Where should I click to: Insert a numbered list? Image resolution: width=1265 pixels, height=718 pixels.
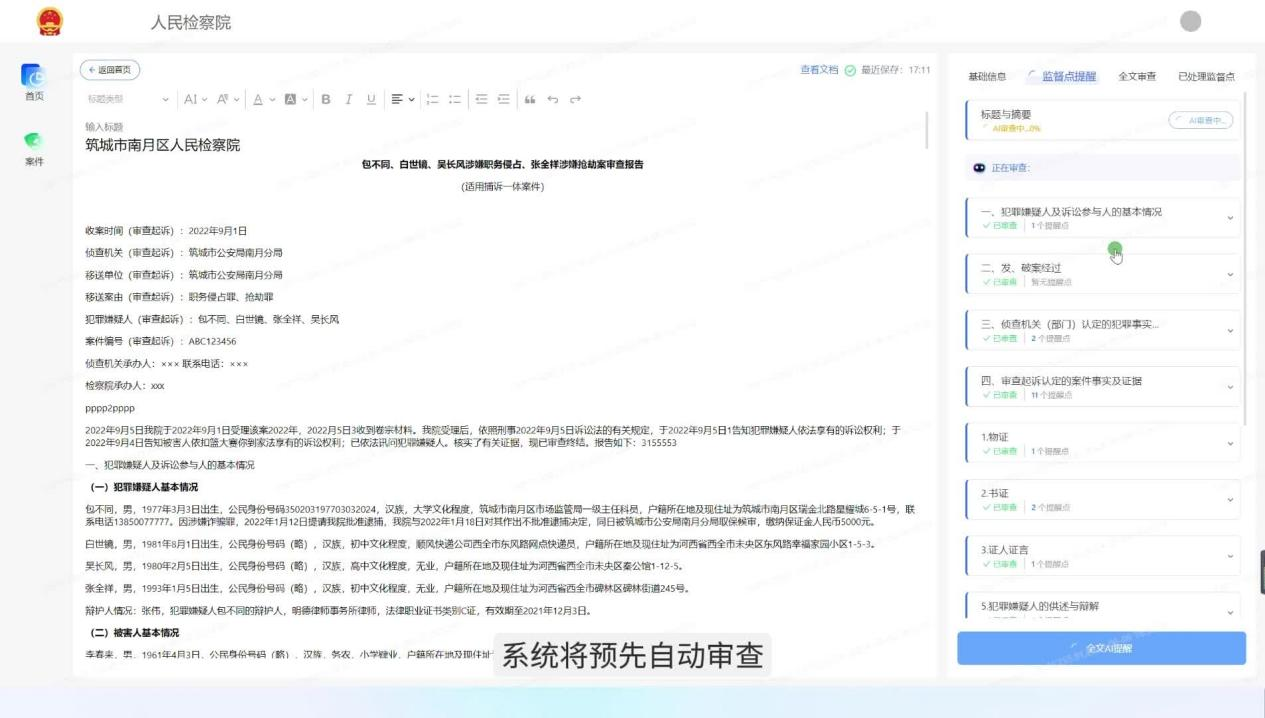(x=433, y=99)
